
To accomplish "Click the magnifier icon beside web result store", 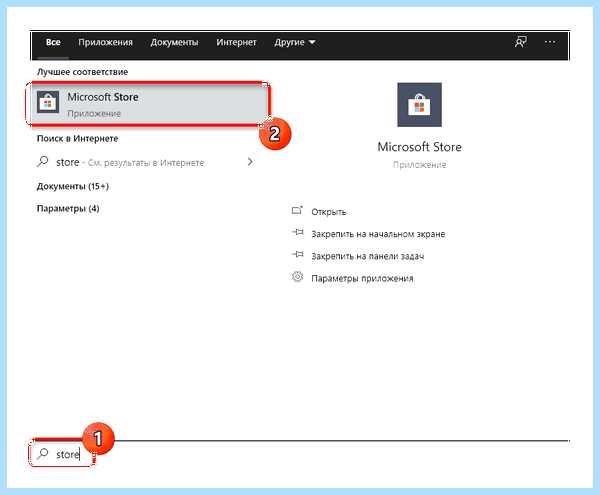I will pos(43,162).
